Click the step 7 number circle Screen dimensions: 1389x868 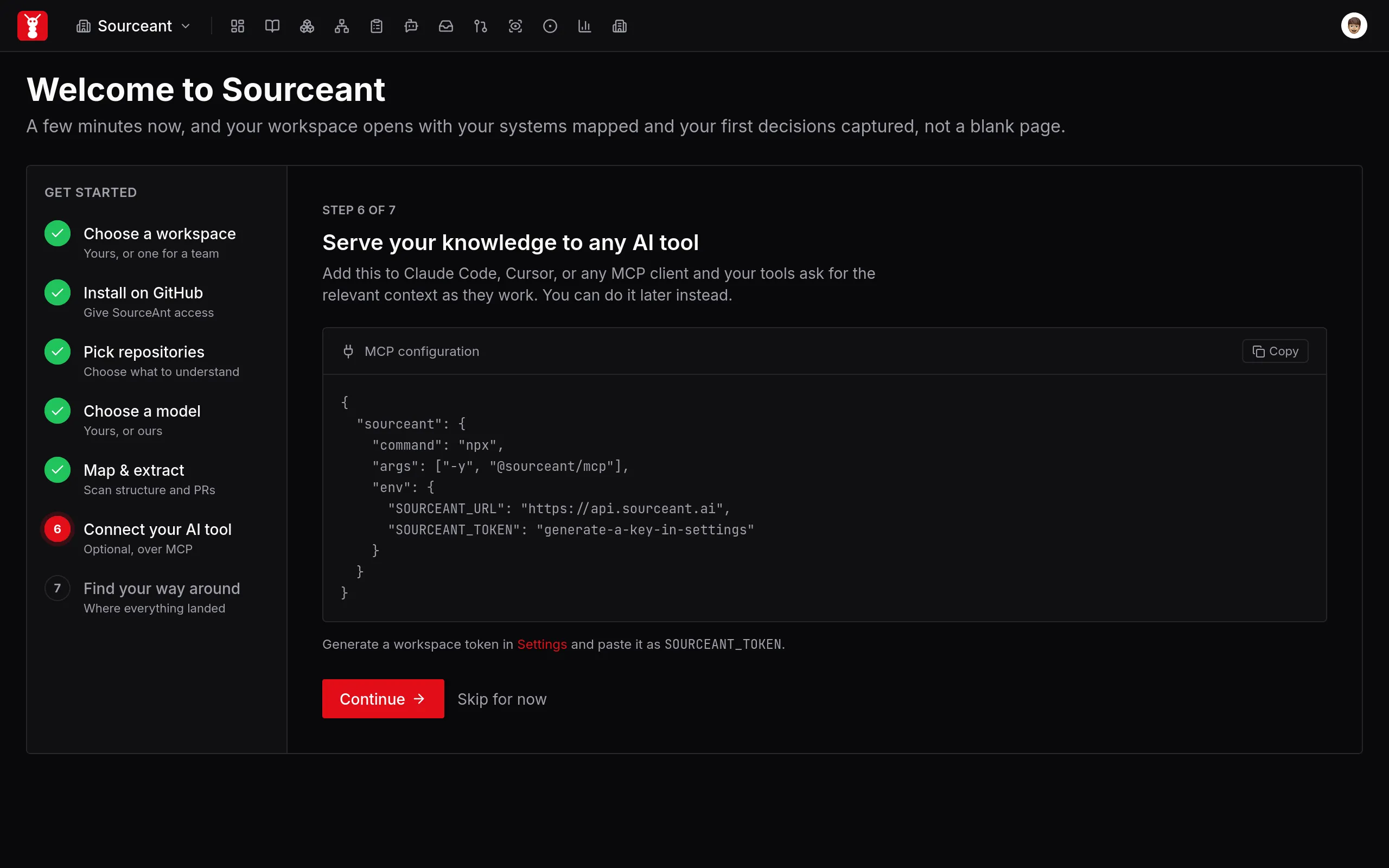58,589
